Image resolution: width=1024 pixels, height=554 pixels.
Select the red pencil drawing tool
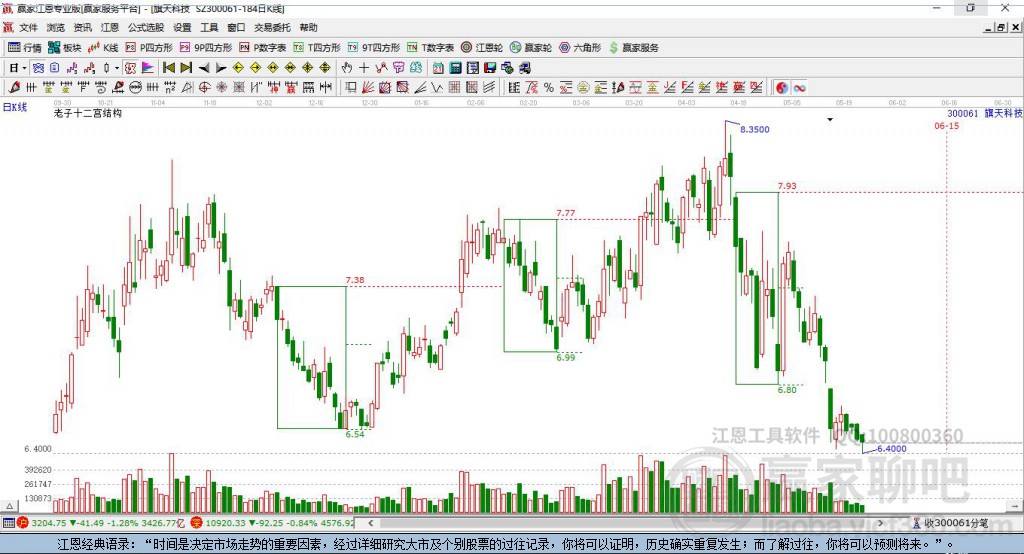click(14, 88)
